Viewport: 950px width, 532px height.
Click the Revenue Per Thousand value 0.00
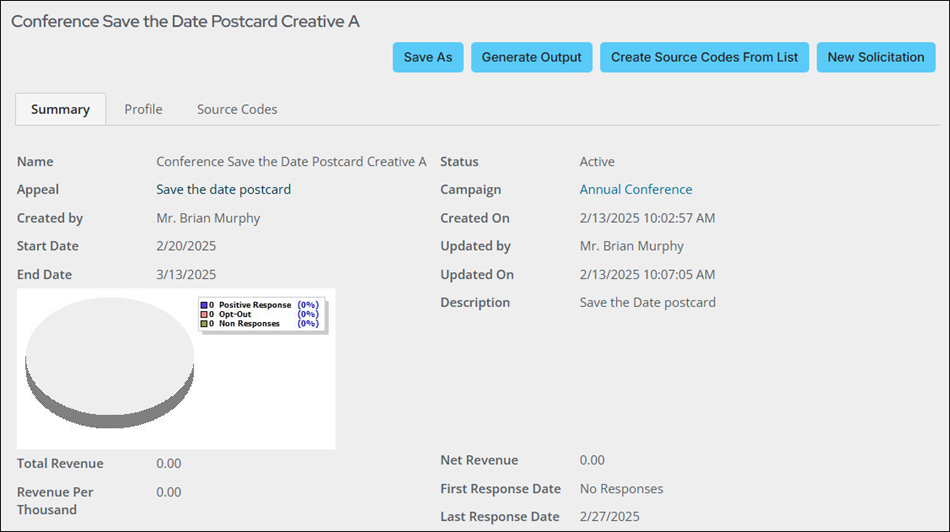(168, 491)
